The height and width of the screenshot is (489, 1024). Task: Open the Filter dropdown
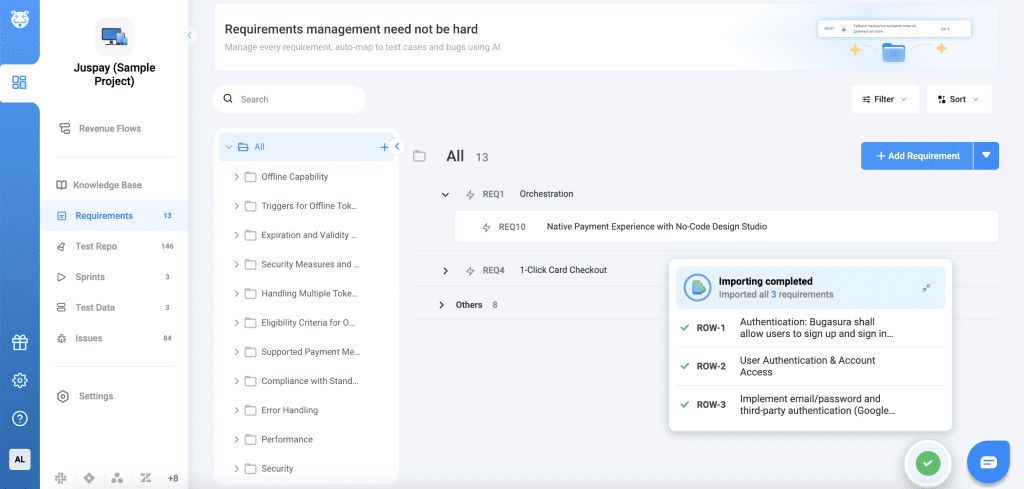[884, 99]
